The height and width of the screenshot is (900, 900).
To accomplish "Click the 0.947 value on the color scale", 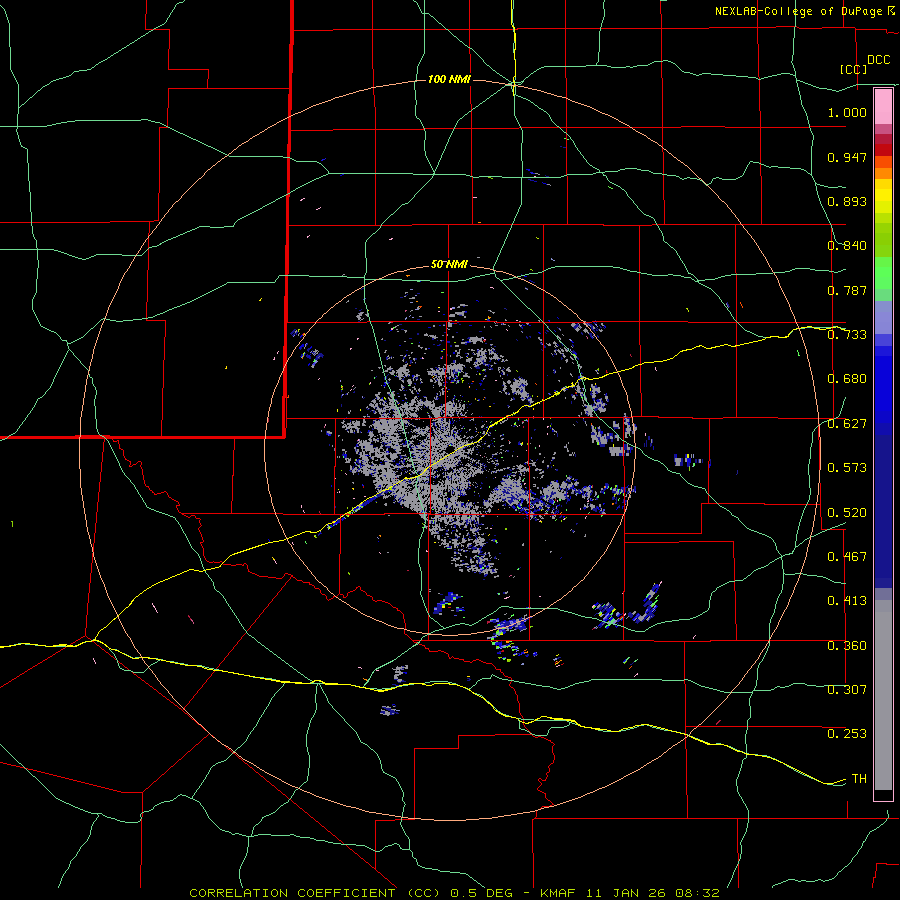I will [847, 157].
